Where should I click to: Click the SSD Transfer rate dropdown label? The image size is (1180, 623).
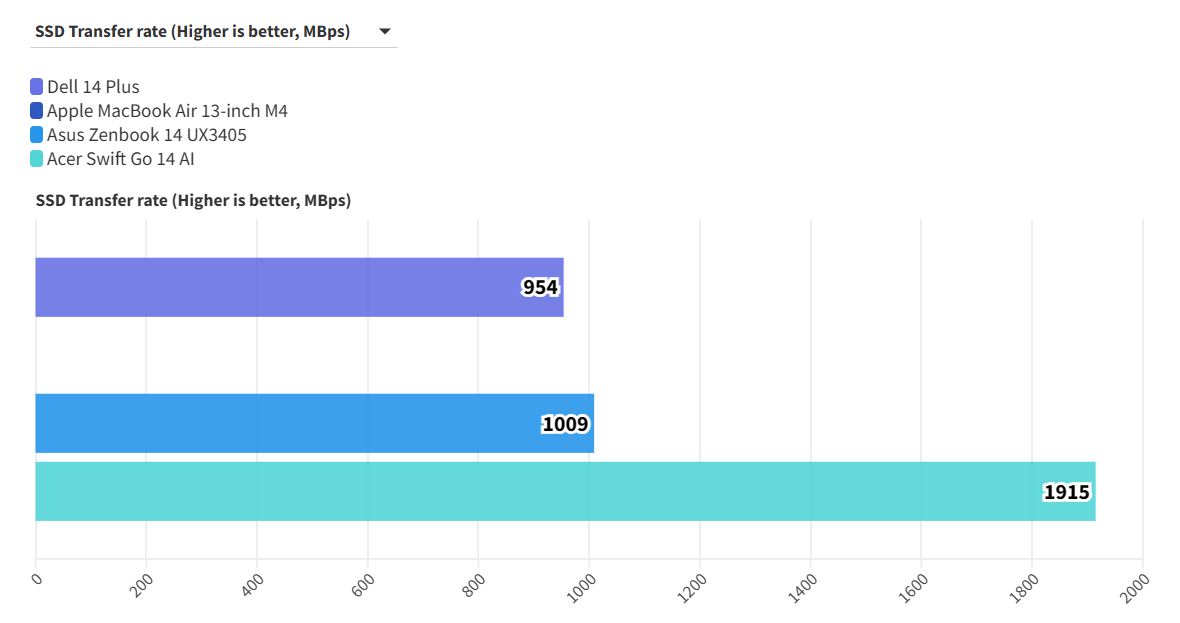[x=192, y=31]
